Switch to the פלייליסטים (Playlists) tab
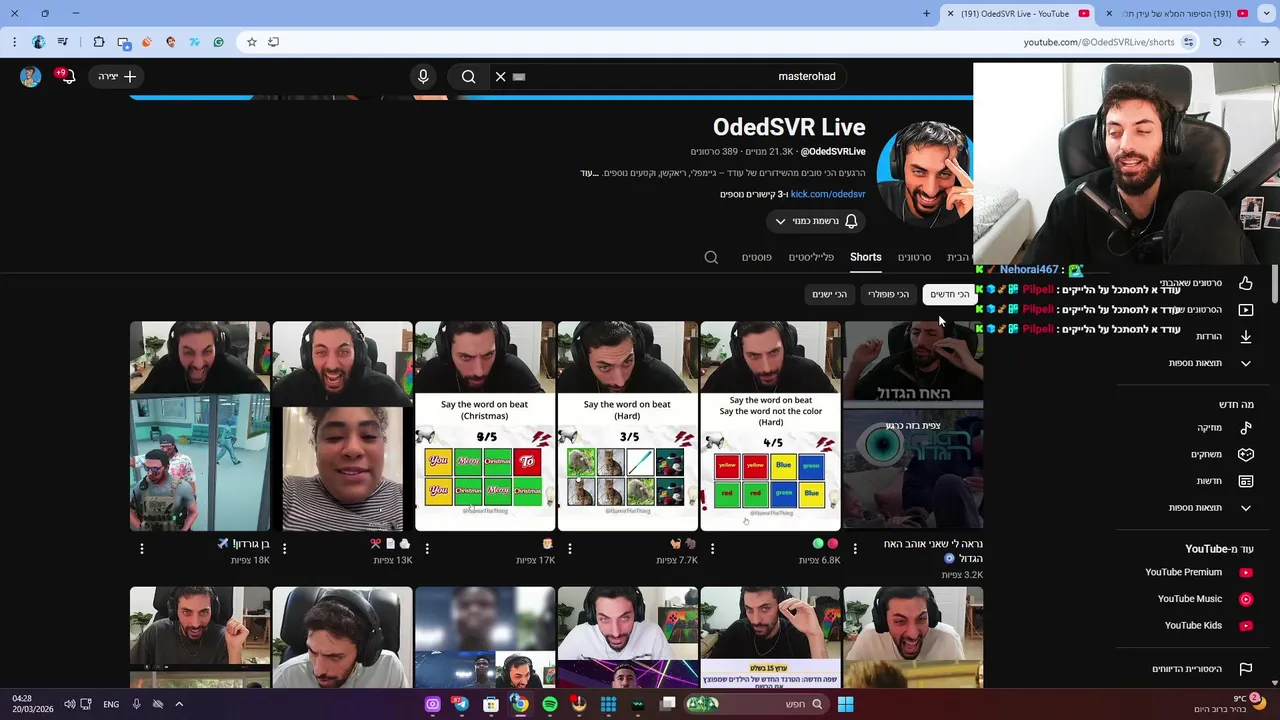Viewport: 1280px width, 720px height. (811, 257)
